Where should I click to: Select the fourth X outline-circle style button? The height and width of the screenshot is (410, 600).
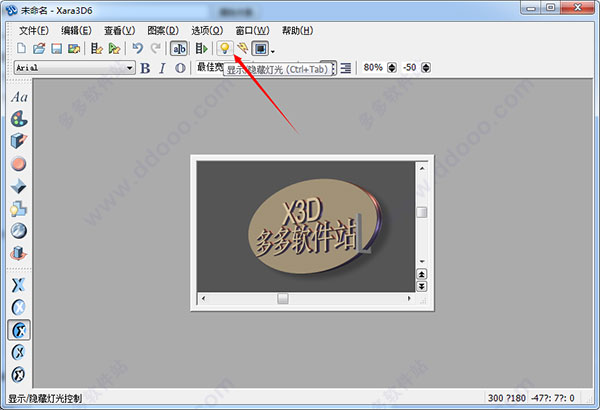click(18, 352)
